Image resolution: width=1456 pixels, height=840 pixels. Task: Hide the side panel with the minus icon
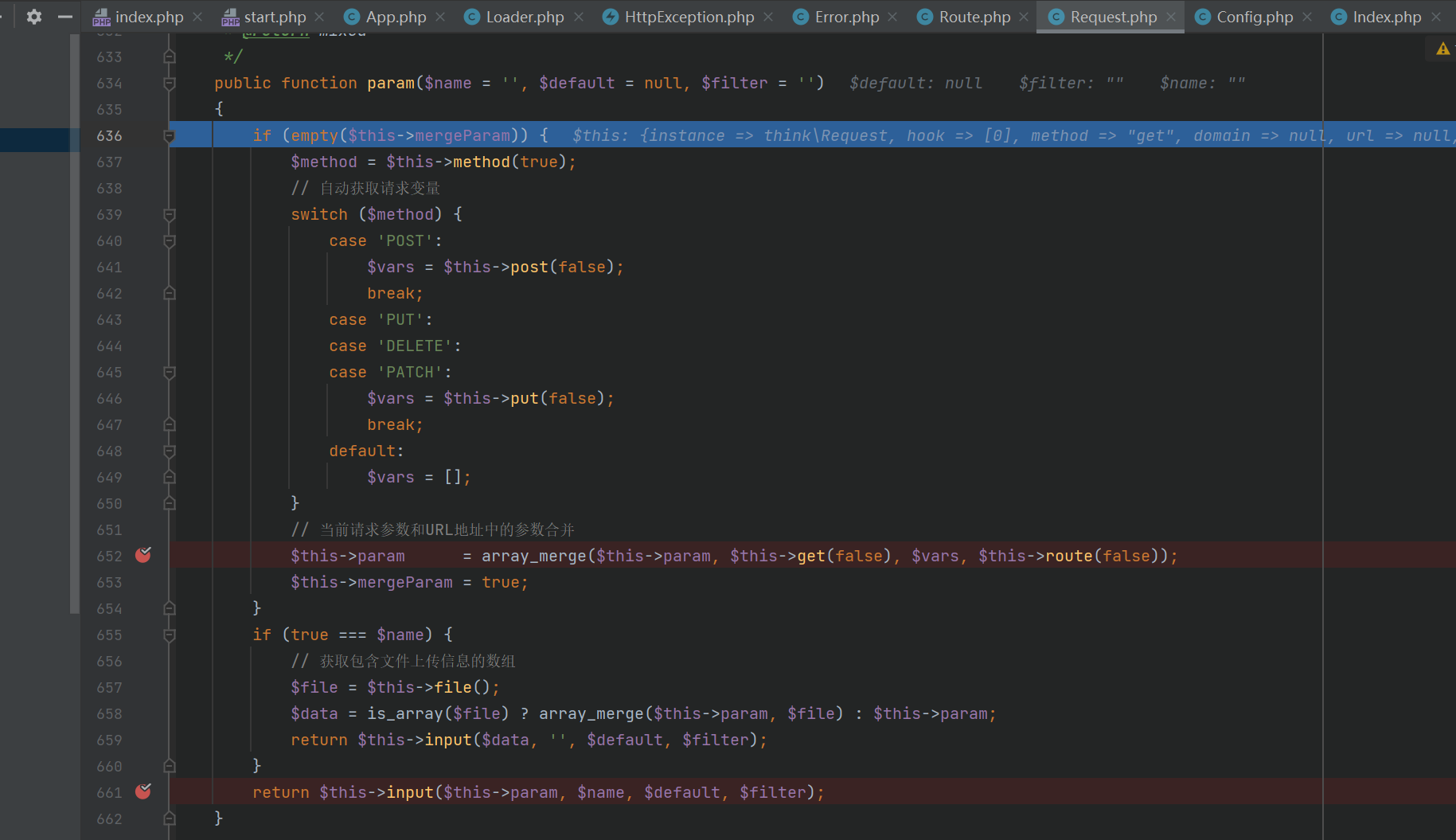click(x=65, y=16)
